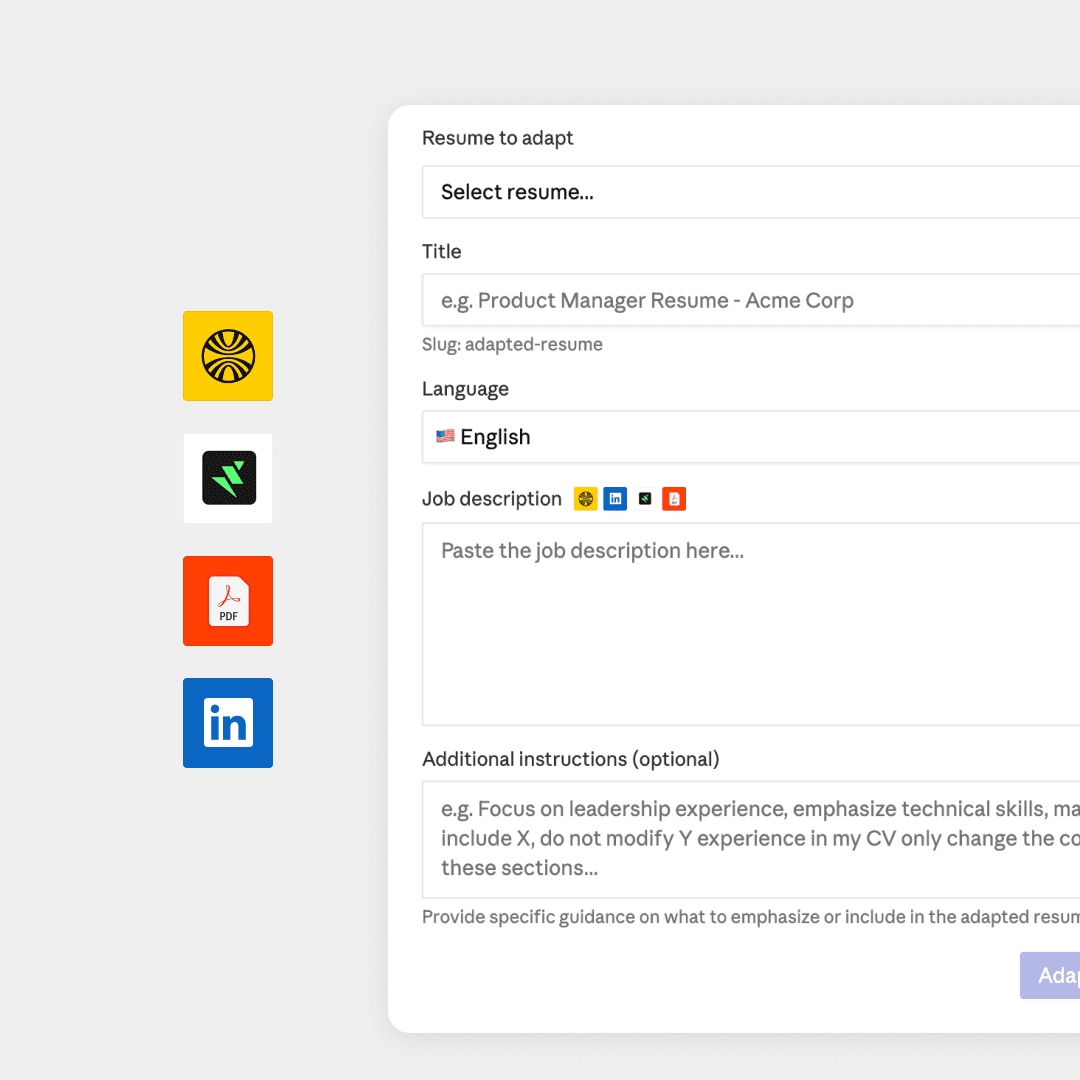Click the slug text "adapted-resume"
Image resolution: width=1080 pixels, height=1080 pixels.
(x=512, y=344)
